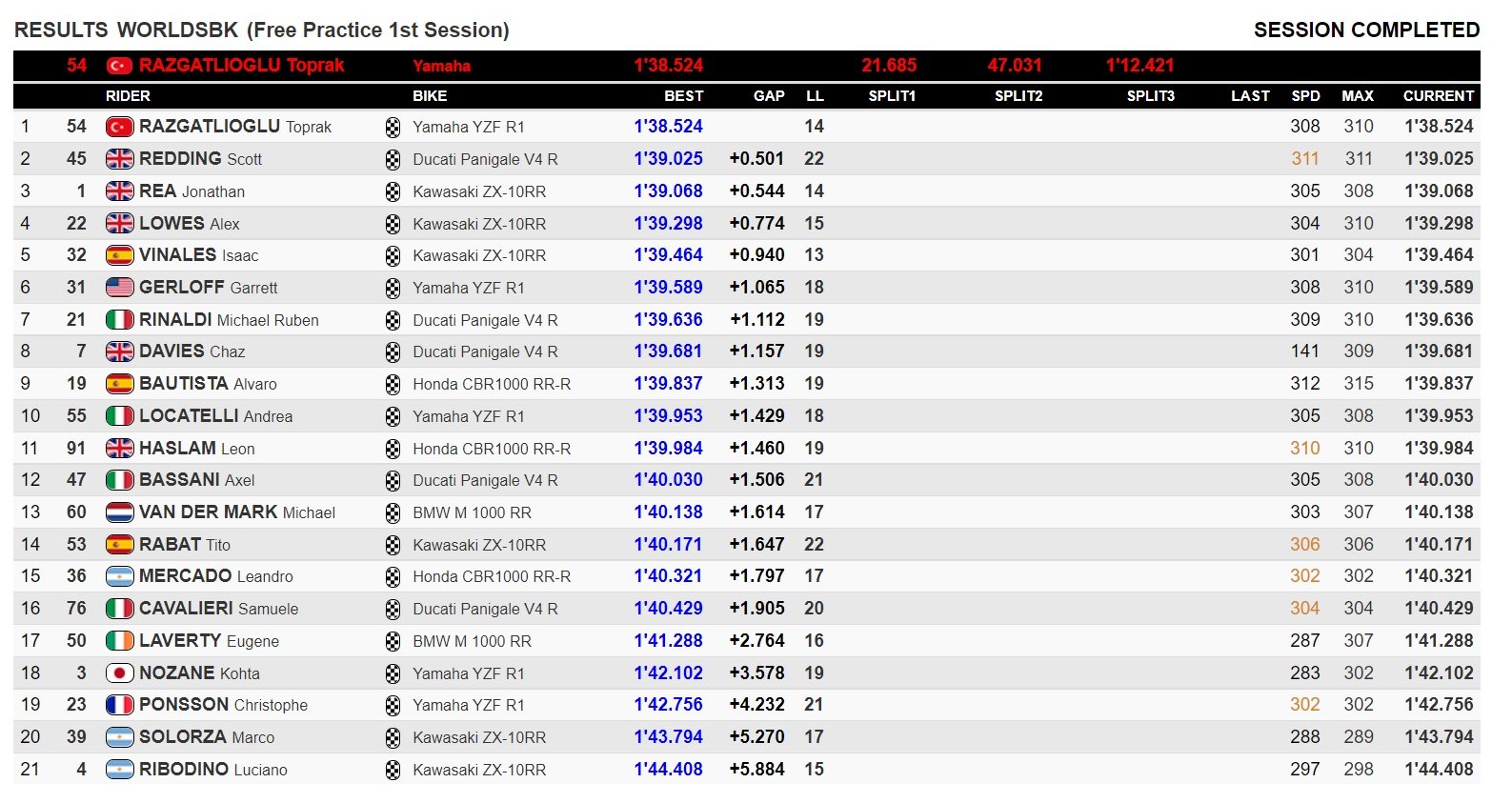Click rider number 76 in CAVALIERI's row

coord(76,609)
